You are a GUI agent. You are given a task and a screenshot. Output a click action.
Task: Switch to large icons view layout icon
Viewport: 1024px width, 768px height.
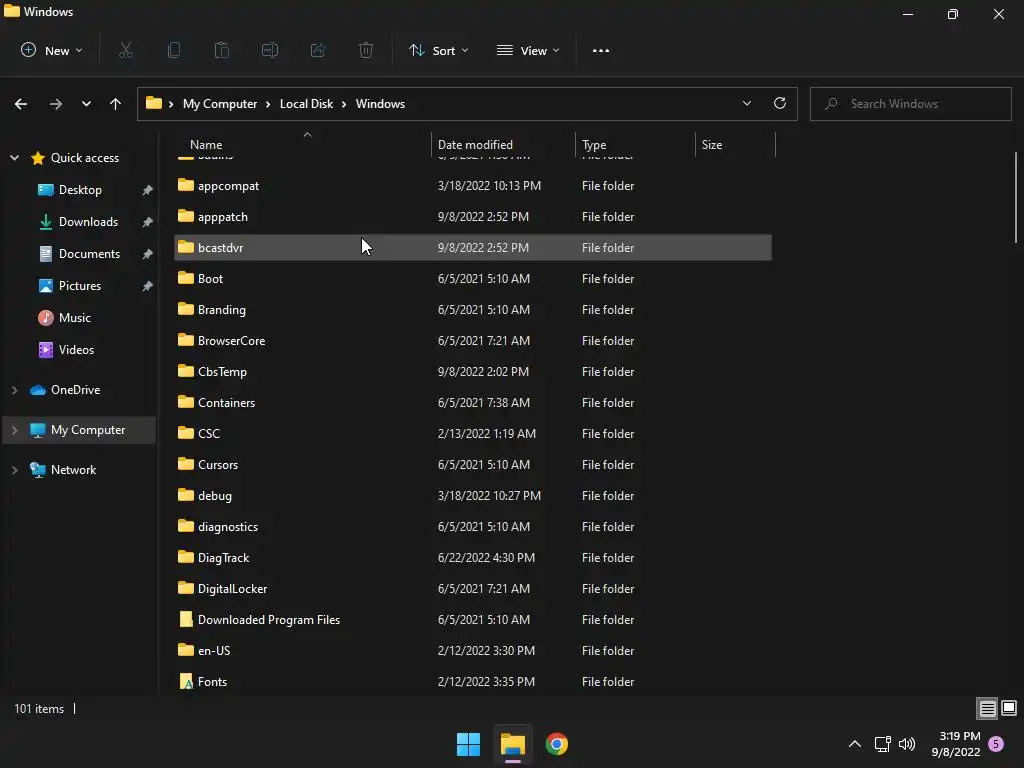point(1009,708)
